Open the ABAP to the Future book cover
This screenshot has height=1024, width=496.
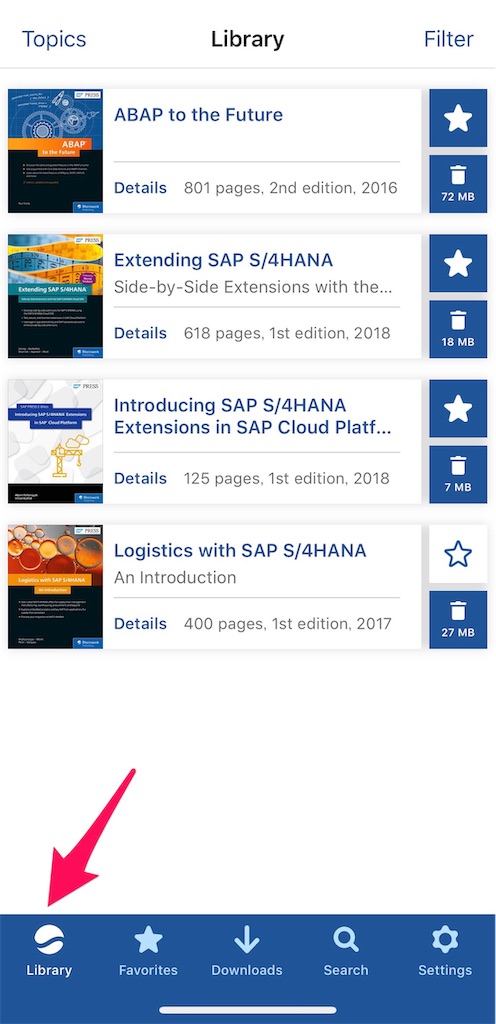point(55,151)
